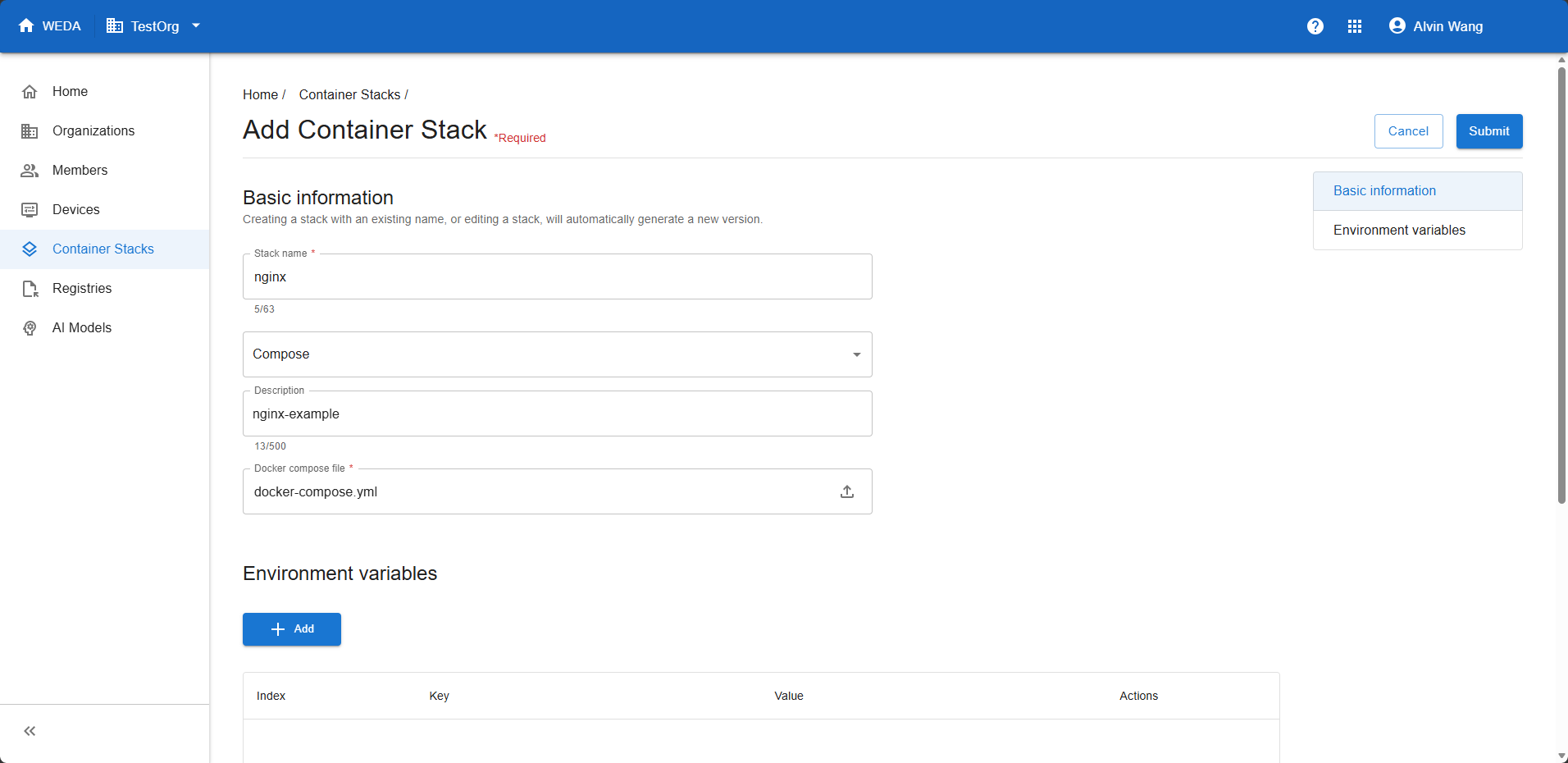The height and width of the screenshot is (763, 1568).
Task: Click the WEDA home icon
Action: click(x=26, y=25)
